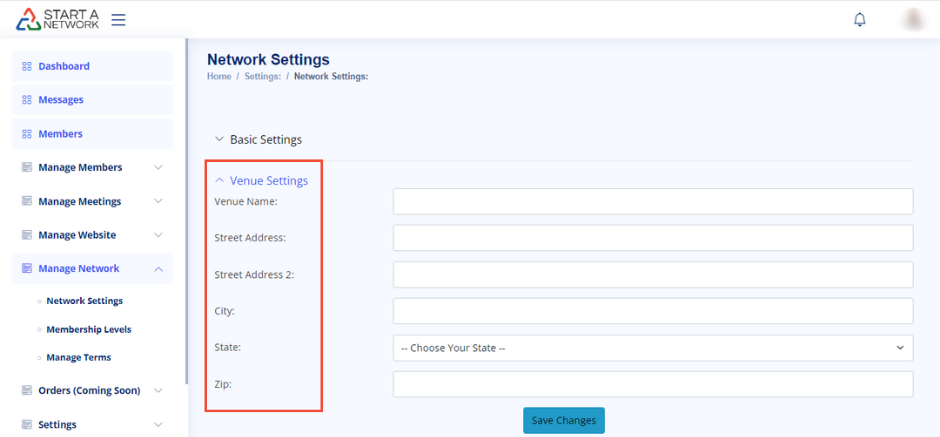940x437 pixels.
Task: Toggle the hamburger sidebar menu icon
Action: click(118, 19)
